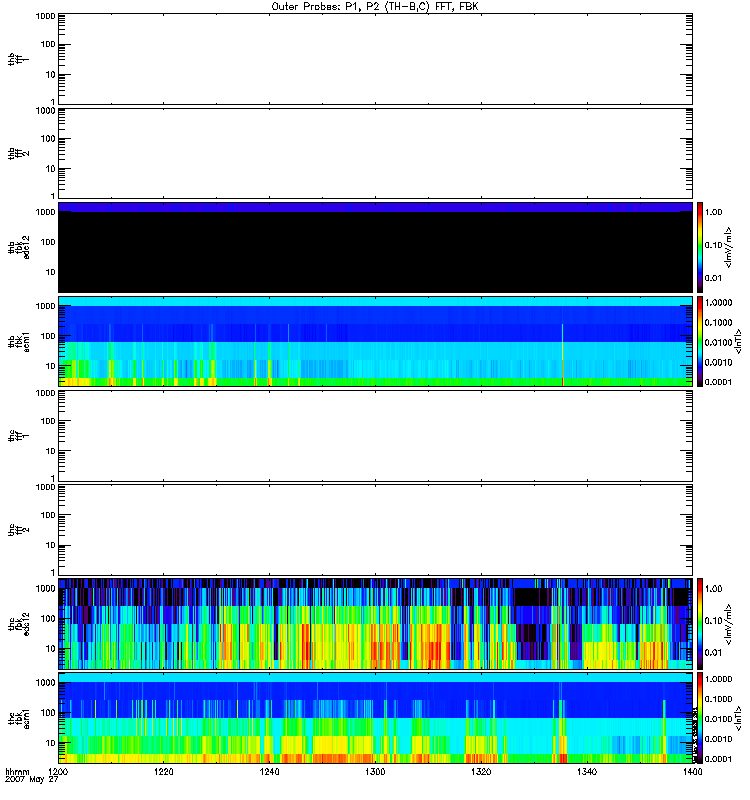Click inside the empty thc fff 1 panel
750x800 pixels.
tap(374, 435)
